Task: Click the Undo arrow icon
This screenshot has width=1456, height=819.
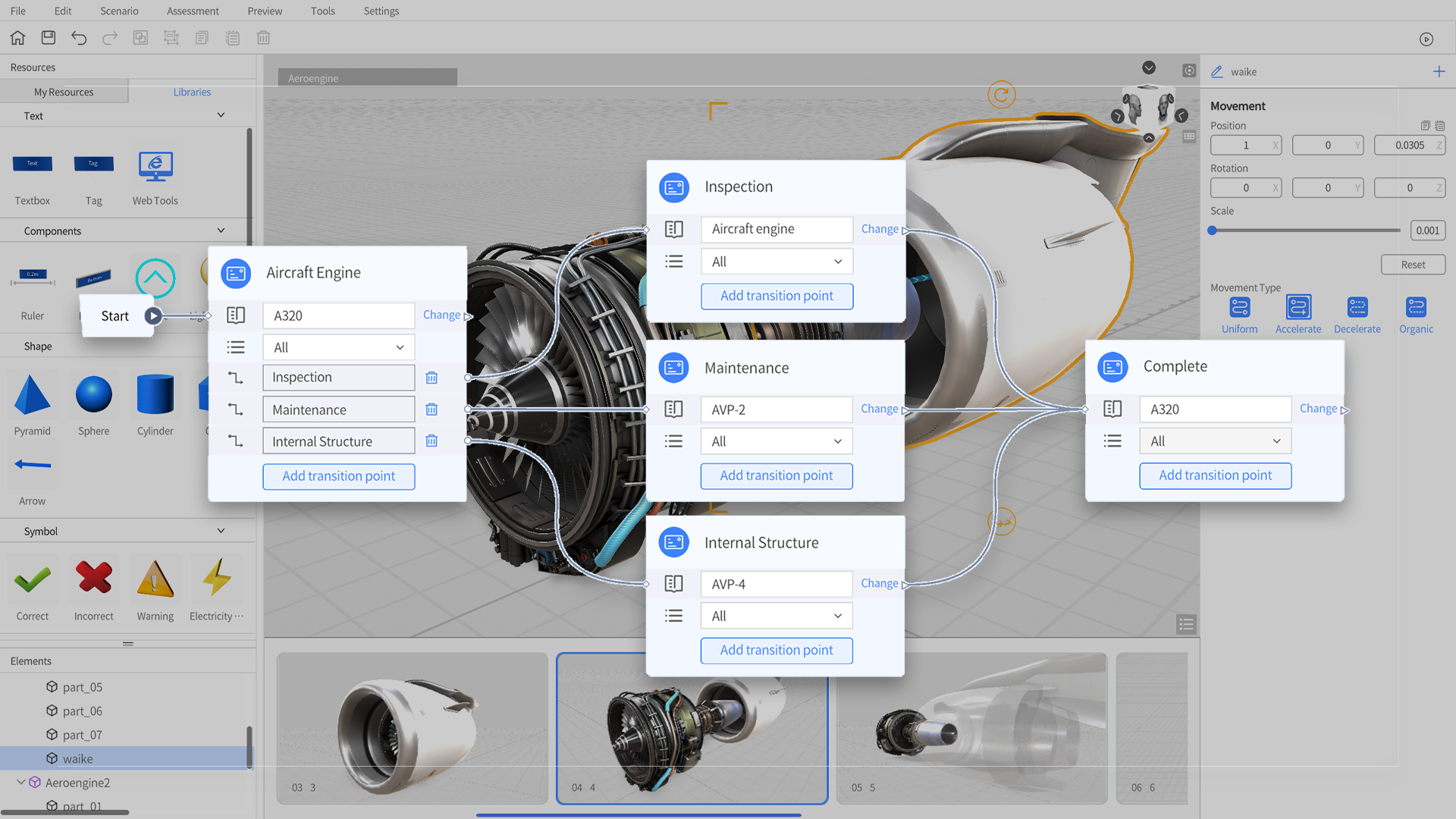Action: coord(79,38)
